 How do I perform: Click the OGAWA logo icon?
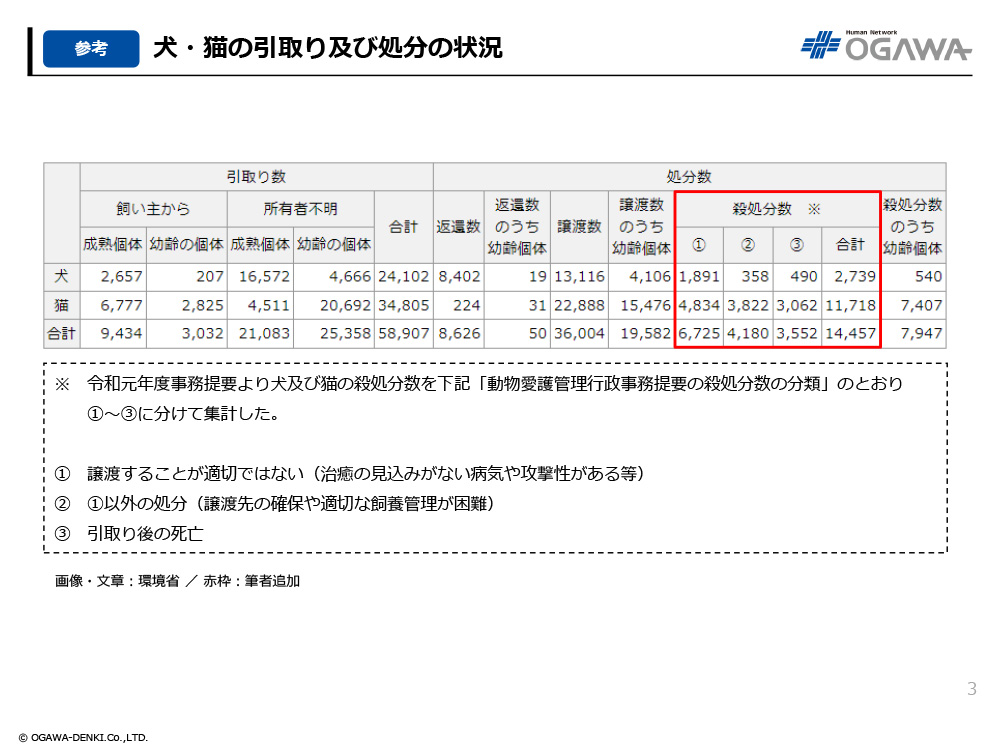pos(820,47)
